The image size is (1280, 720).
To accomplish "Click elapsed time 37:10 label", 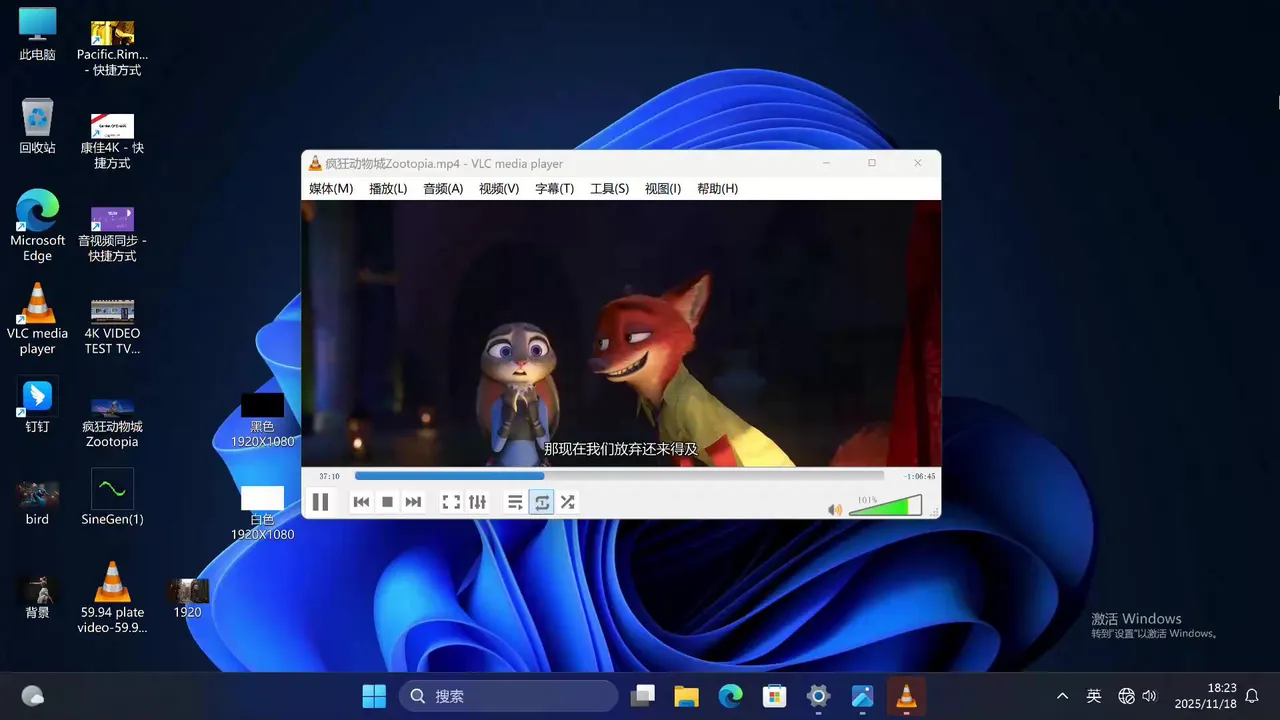I will 329,476.
